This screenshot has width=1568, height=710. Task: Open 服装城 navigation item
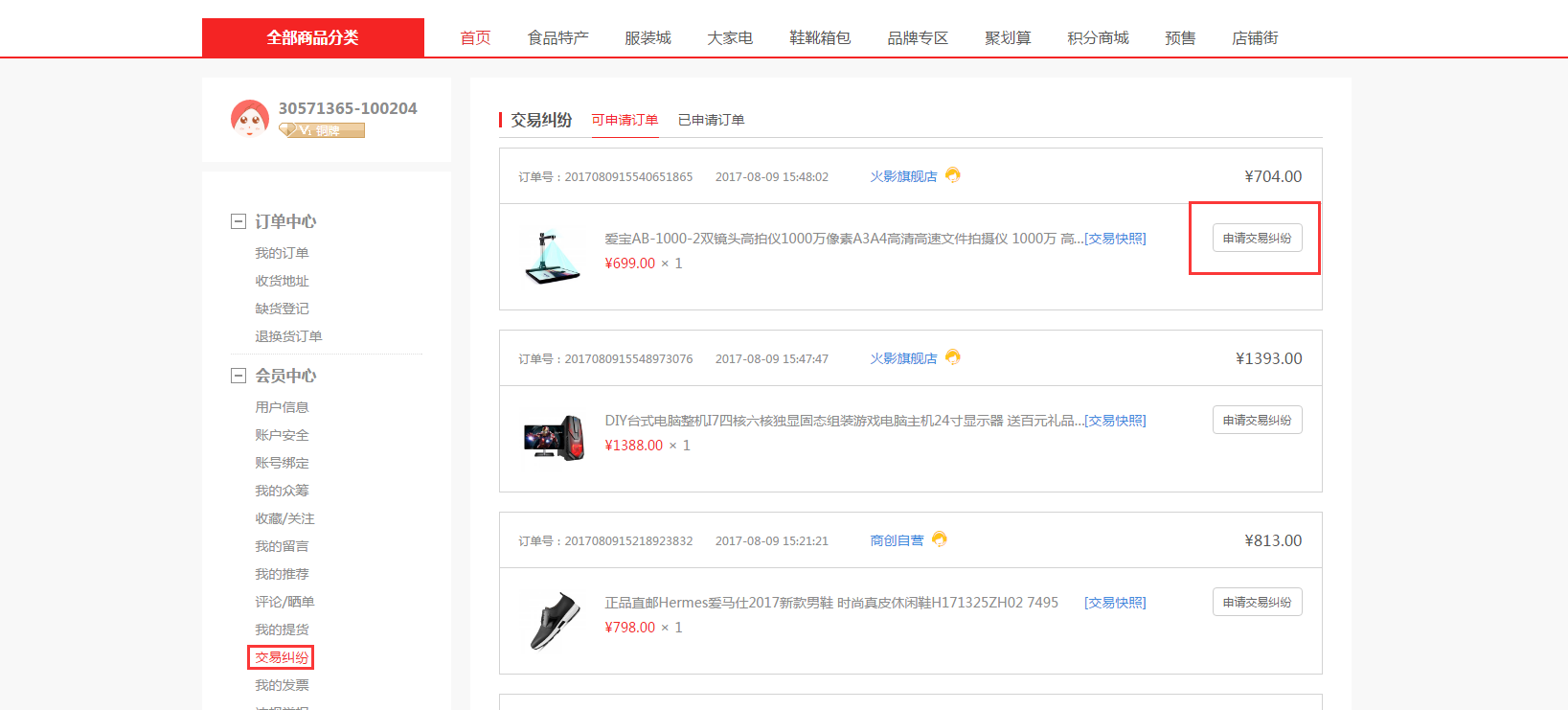point(648,38)
